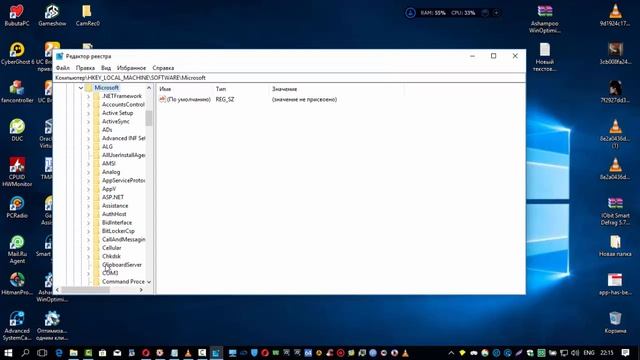Image resolution: width=640 pixels, height=360 pixels.
Task: Click the volume icon in system tray
Action: coord(575,353)
